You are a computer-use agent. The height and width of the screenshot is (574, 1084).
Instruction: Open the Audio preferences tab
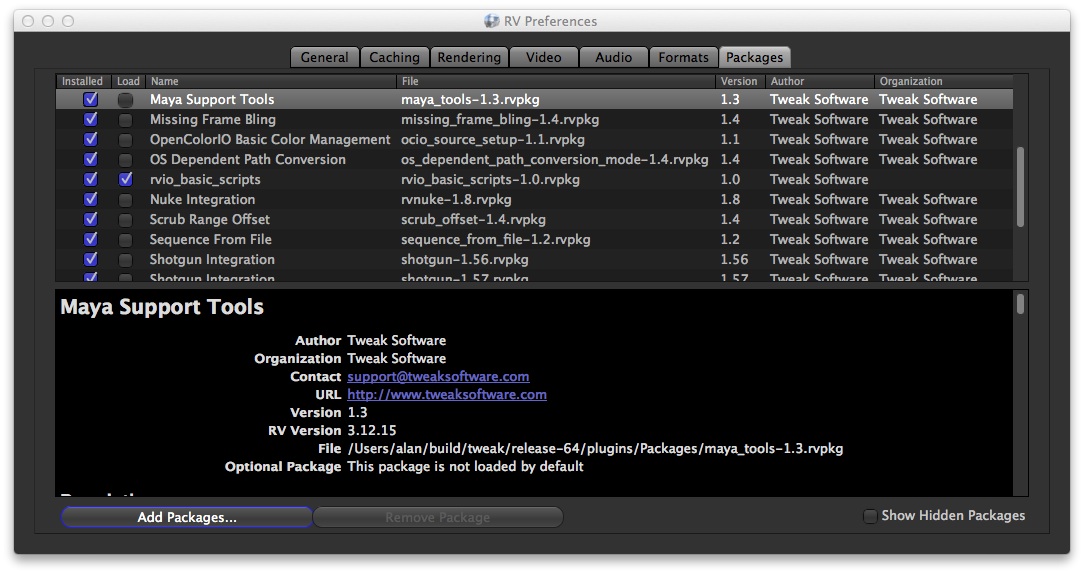point(613,57)
